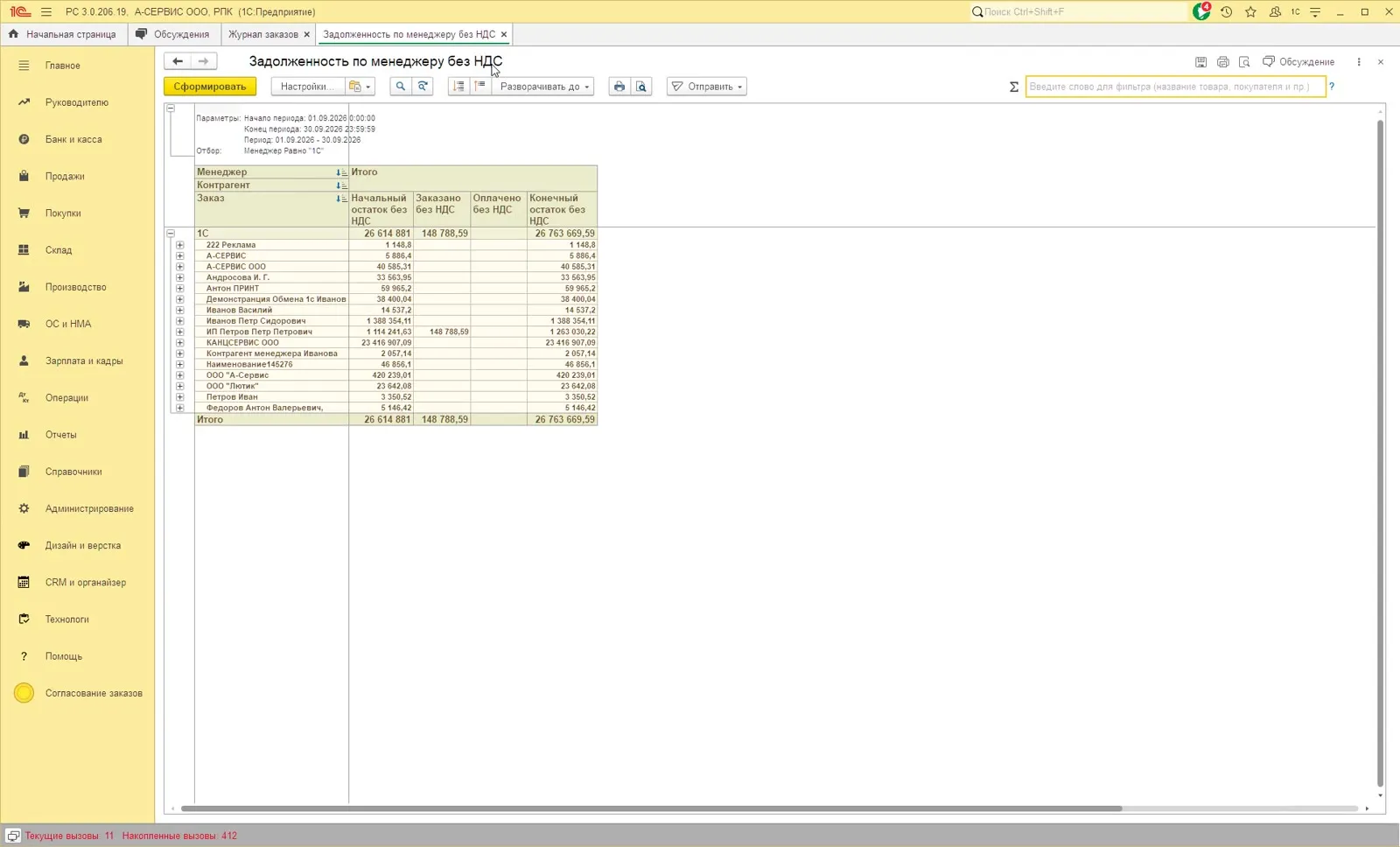Click the global search field Поиск
Viewport: 1400px width, 847px height.
pos(1078,11)
